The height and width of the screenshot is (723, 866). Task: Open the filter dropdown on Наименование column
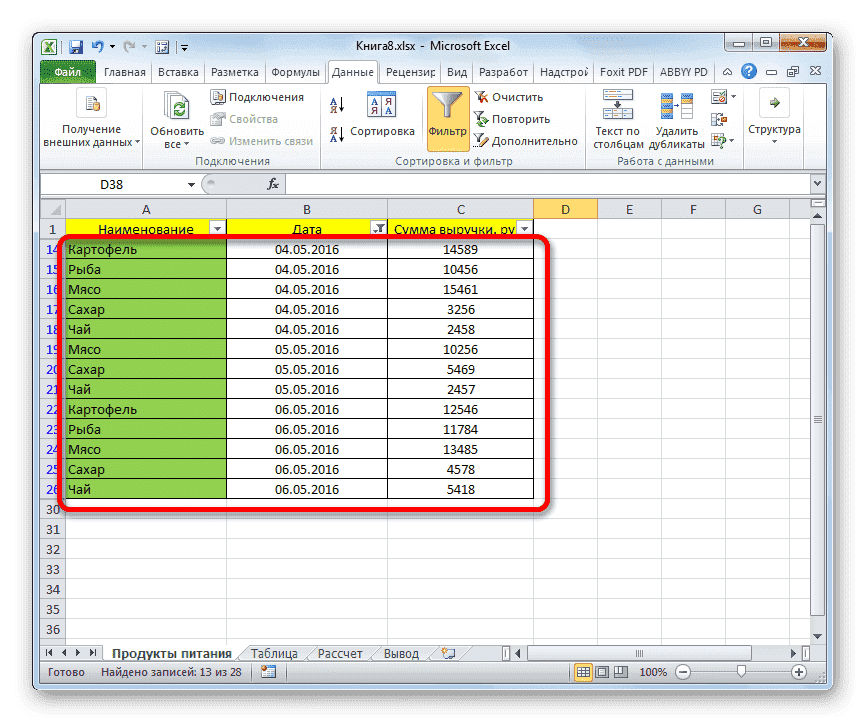pos(217,228)
